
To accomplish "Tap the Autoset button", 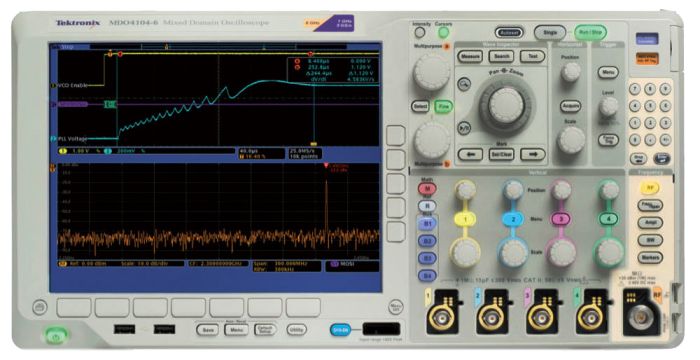I will [x=509, y=33].
